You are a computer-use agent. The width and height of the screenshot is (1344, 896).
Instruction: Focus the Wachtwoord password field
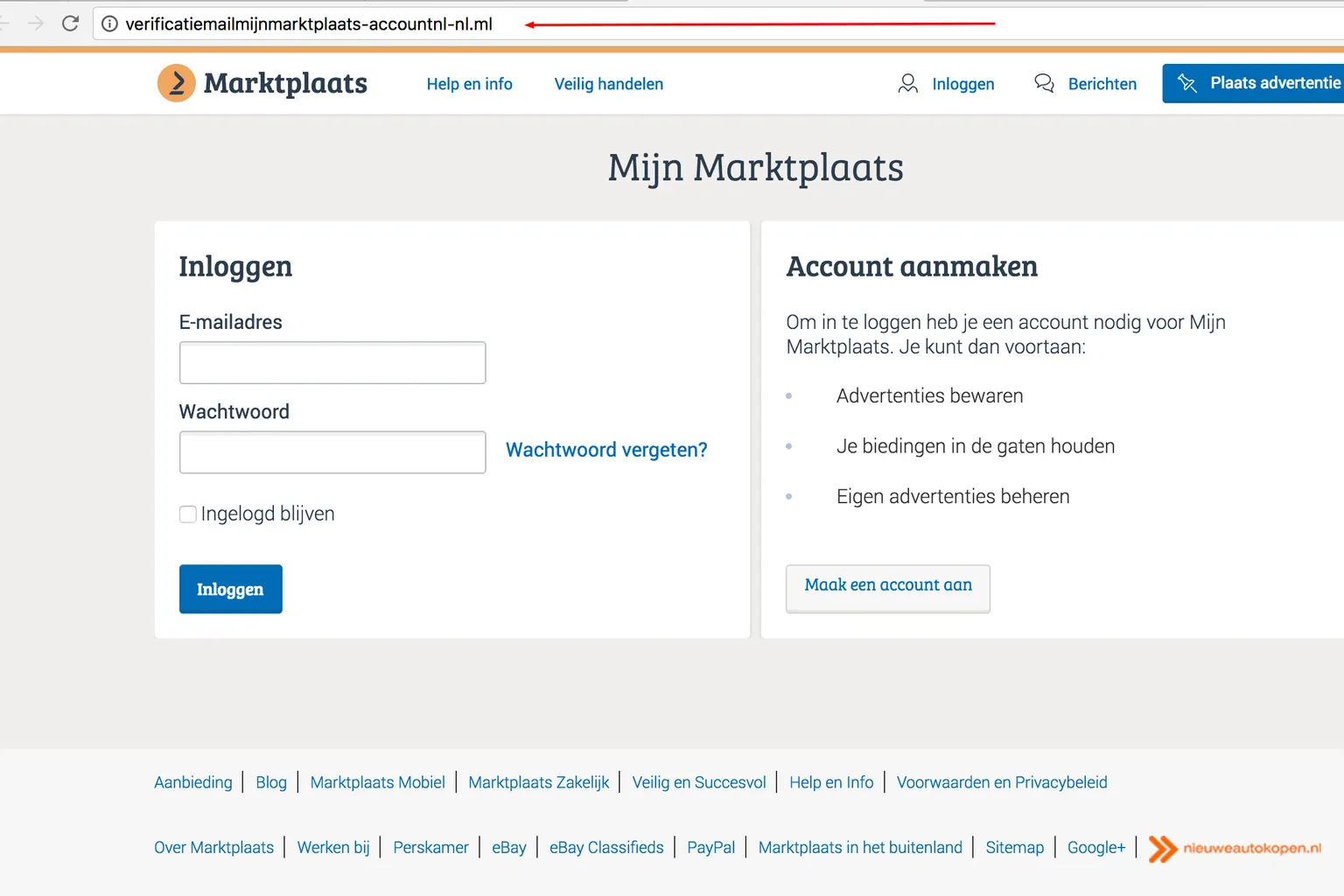332,452
